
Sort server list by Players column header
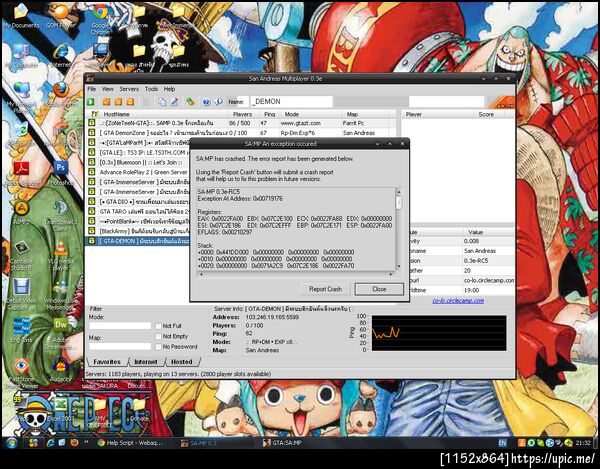(243, 114)
